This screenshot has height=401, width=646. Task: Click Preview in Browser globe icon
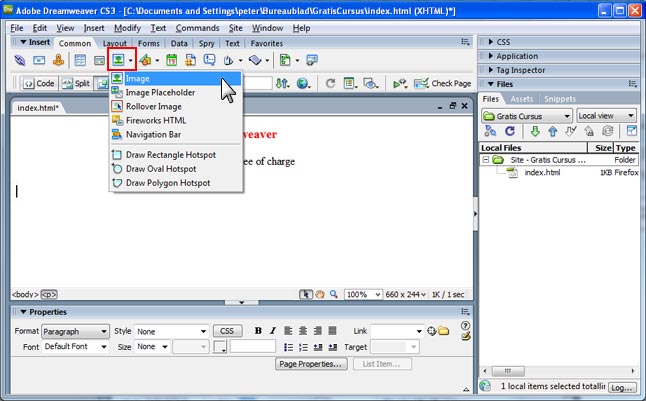[303, 84]
